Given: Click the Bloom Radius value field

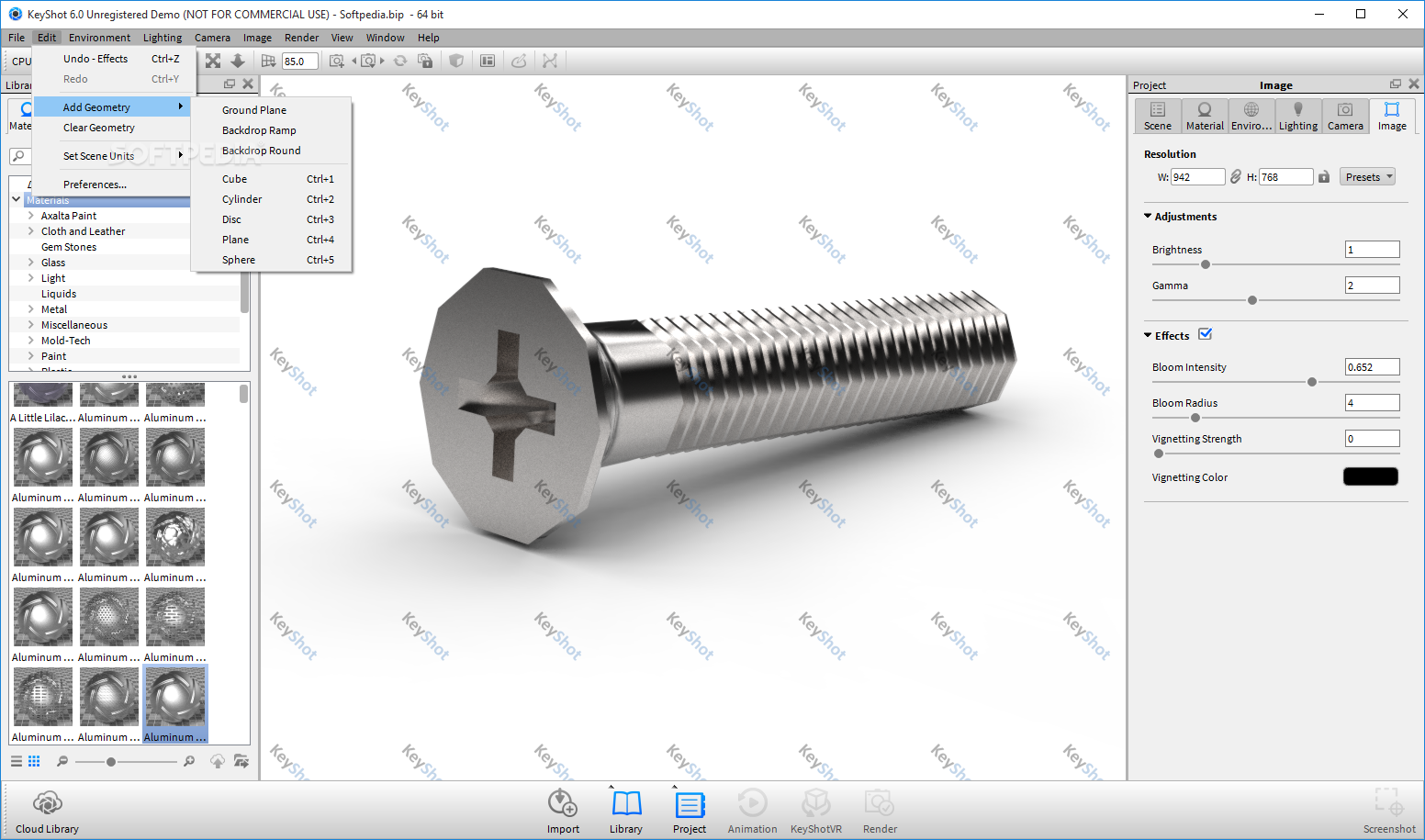Looking at the screenshot, I should click(x=1373, y=402).
